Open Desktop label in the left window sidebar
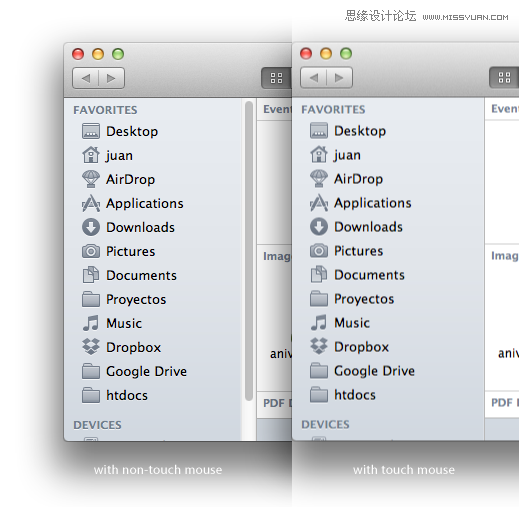The height and width of the screenshot is (507, 519). [132, 131]
